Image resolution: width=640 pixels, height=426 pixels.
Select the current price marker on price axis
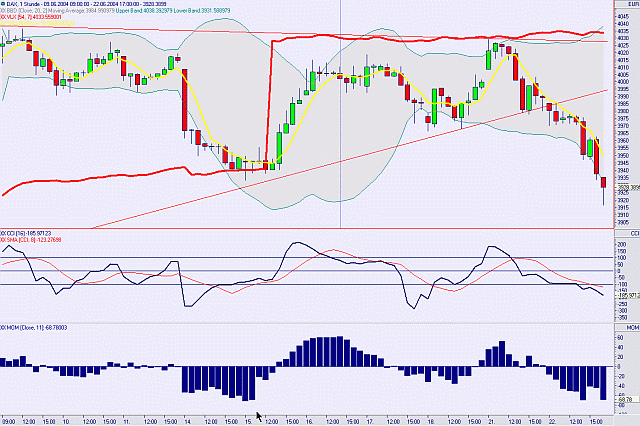(x=626, y=187)
